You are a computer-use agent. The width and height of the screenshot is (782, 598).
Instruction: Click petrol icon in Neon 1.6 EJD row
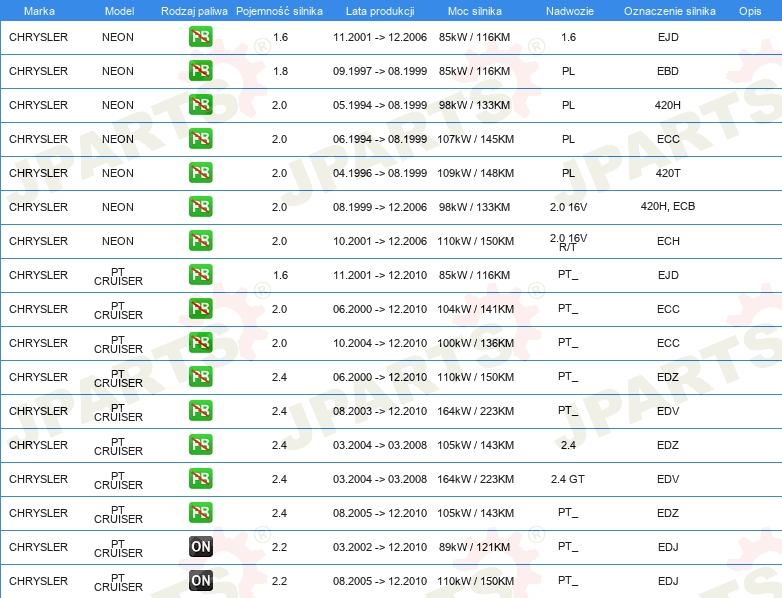[x=200, y=37]
